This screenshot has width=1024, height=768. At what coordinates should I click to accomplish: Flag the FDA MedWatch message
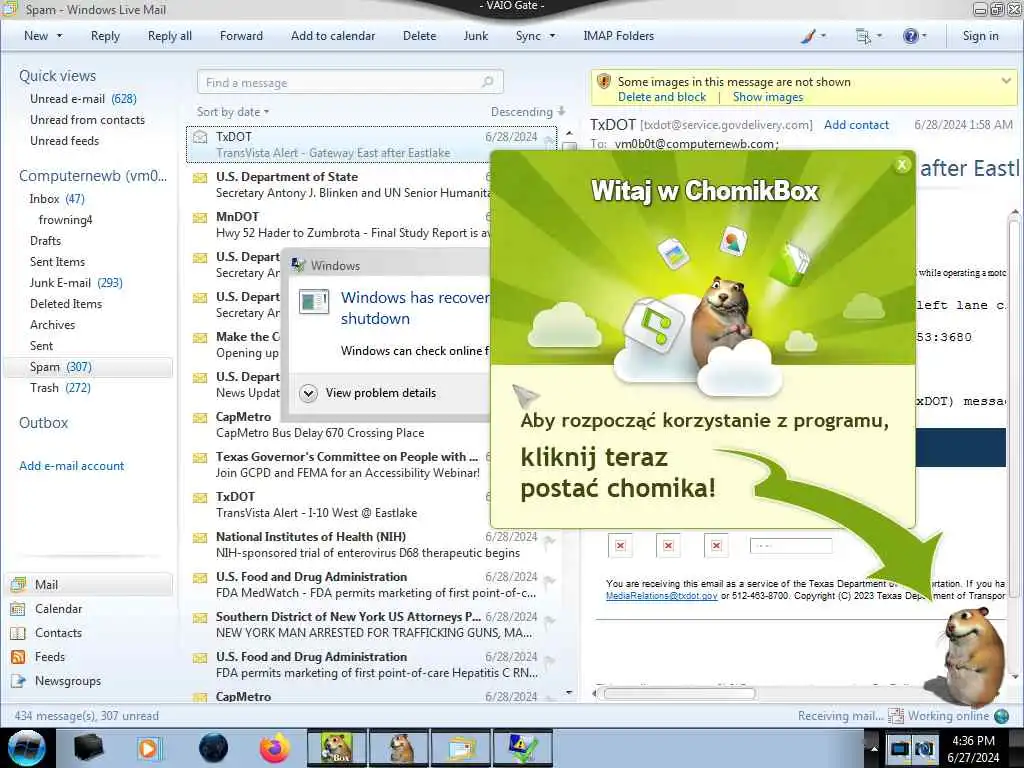pos(550,581)
